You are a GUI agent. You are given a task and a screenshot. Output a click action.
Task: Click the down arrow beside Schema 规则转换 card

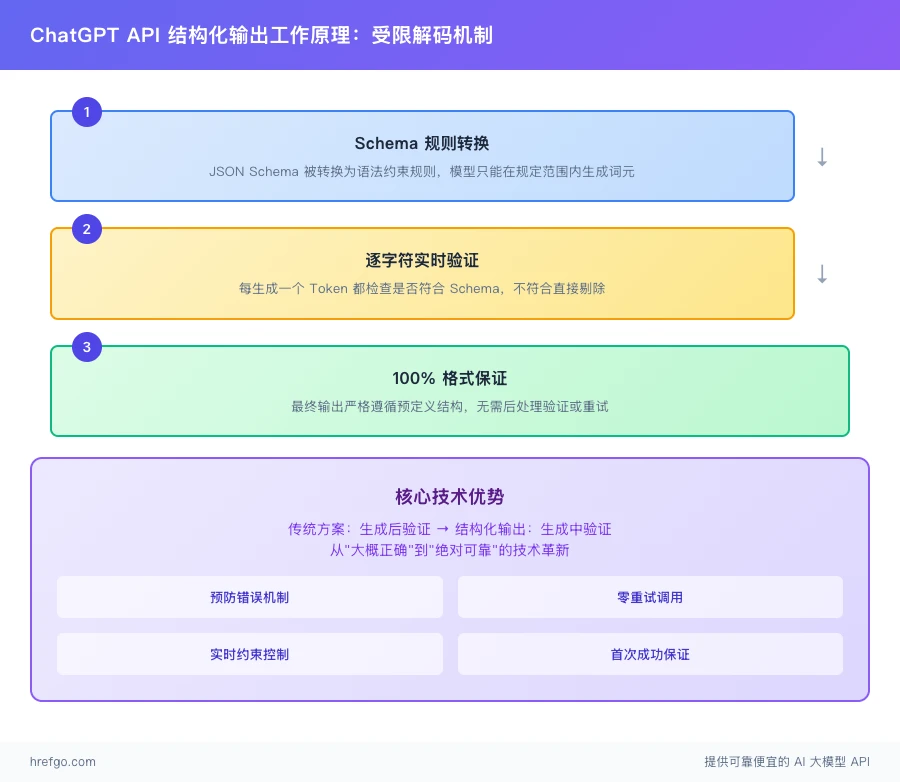[822, 157]
